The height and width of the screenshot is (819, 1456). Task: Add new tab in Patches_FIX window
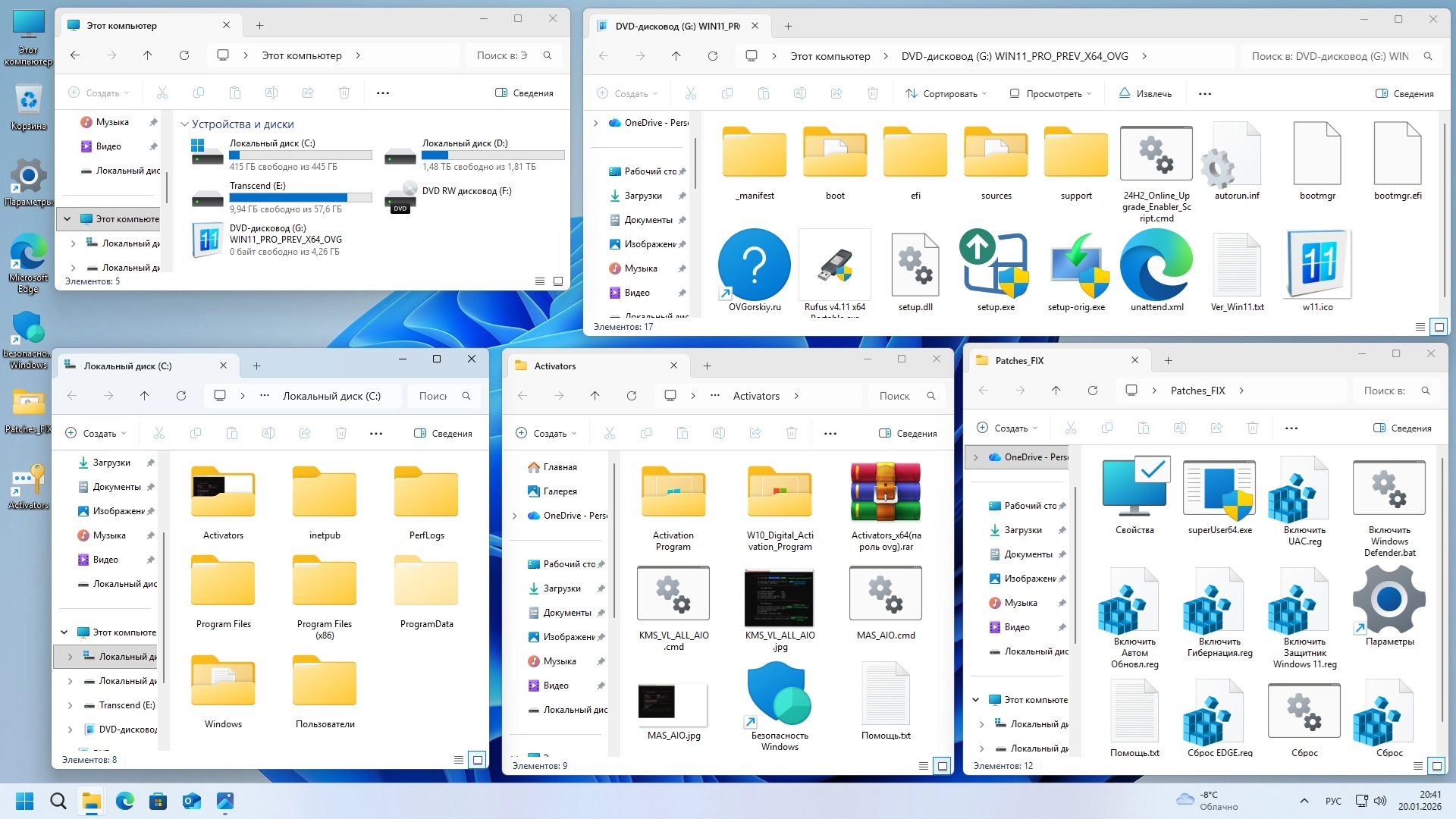coord(1168,361)
